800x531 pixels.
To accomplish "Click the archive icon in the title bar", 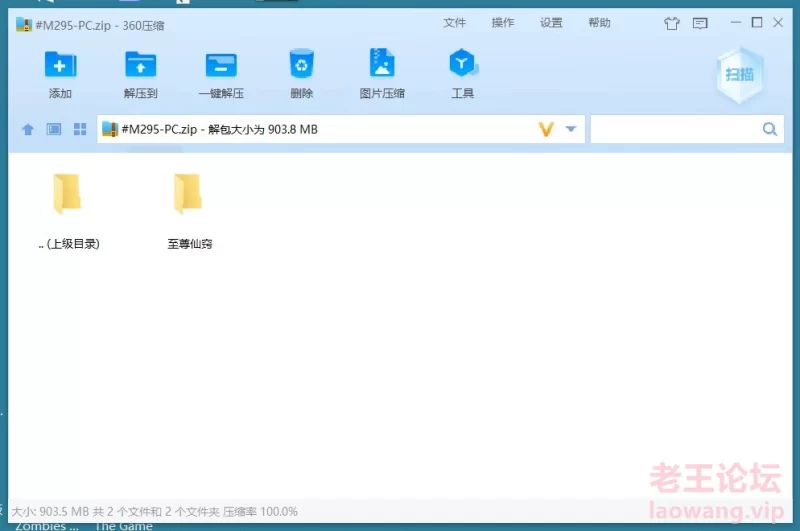I will coord(23,24).
